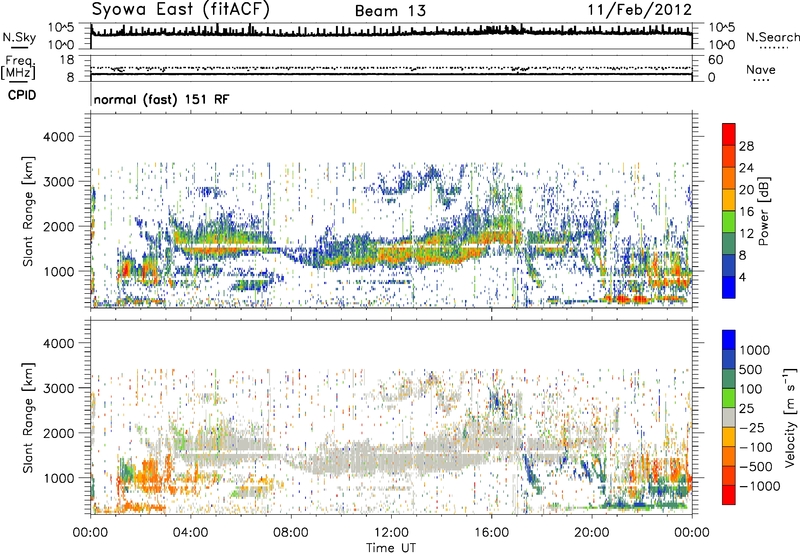
Task: Click the 'N.Search' legend label
Action: tap(772, 37)
